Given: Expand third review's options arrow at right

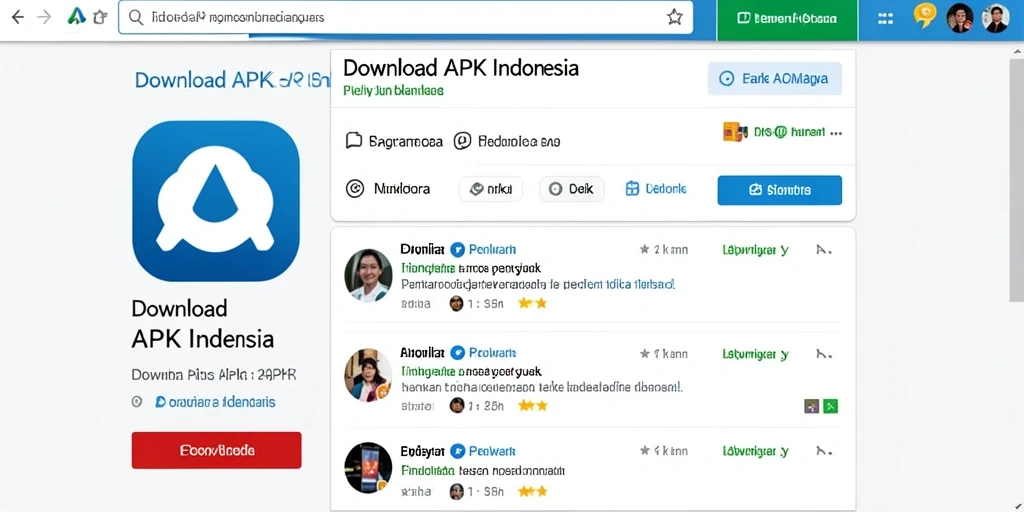Looking at the screenshot, I should point(824,451).
